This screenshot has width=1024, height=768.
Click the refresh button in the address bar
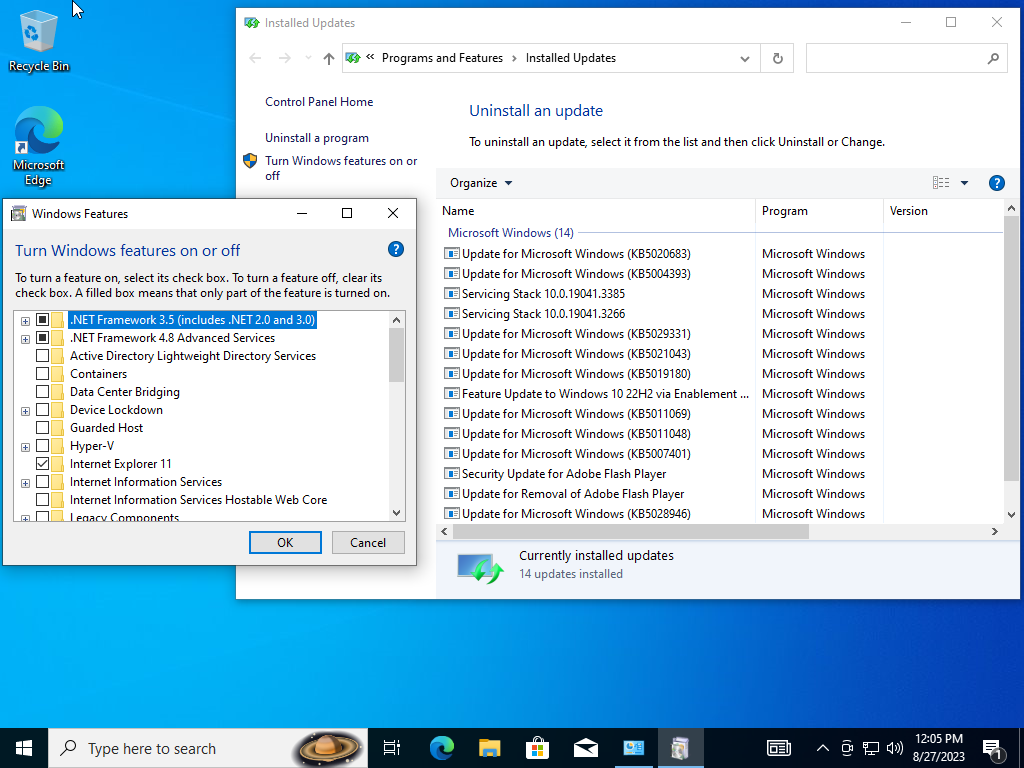click(777, 58)
